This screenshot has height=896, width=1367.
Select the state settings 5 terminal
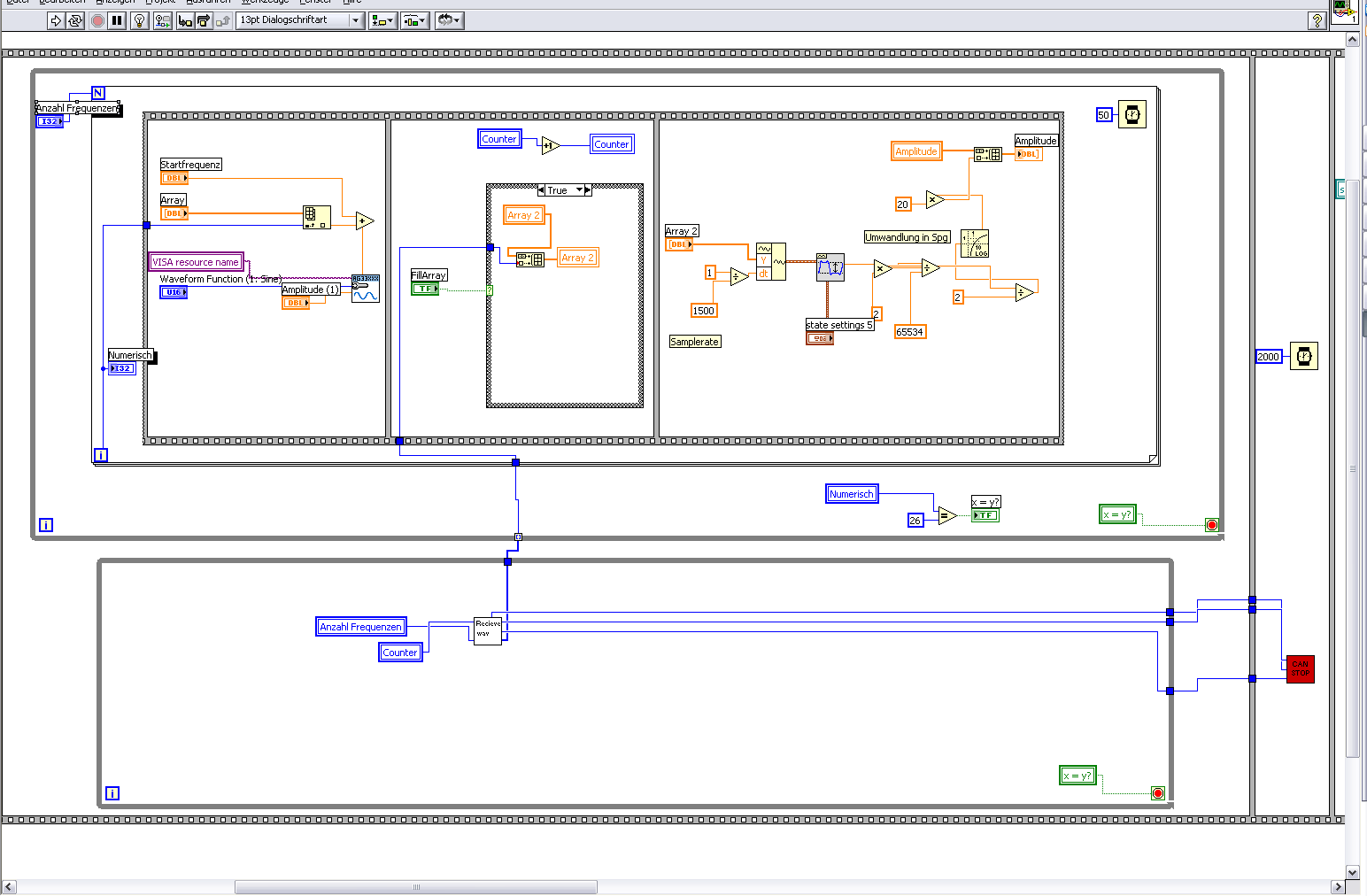[x=820, y=338]
